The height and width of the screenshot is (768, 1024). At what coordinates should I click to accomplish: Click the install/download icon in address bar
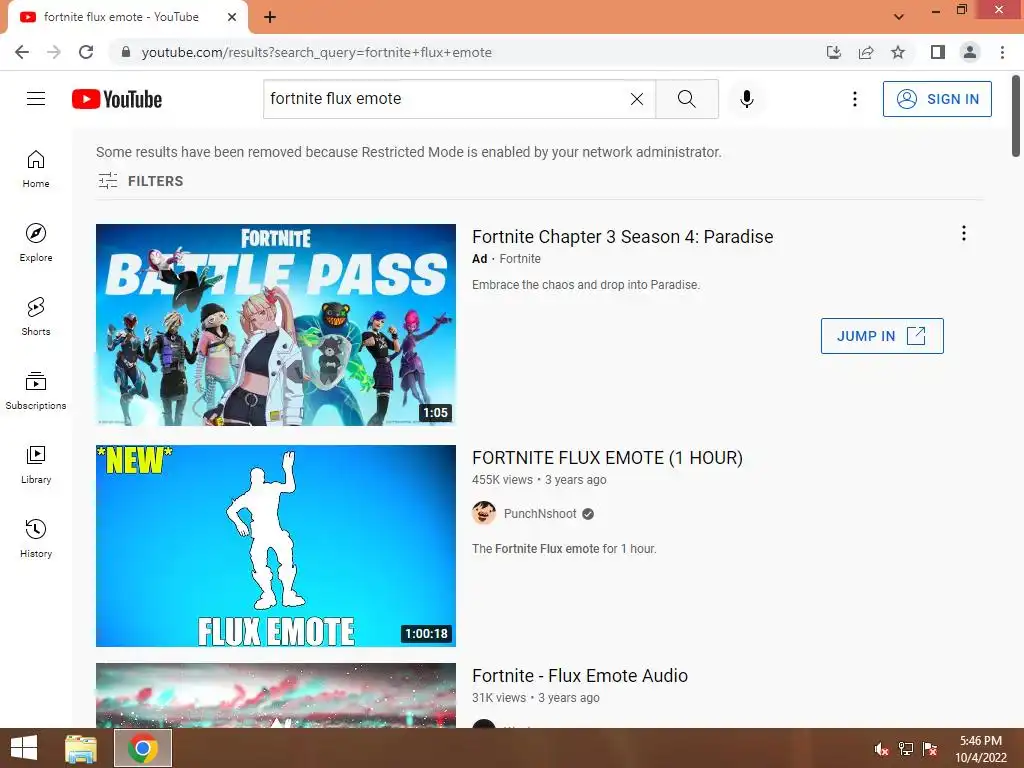point(833,52)
